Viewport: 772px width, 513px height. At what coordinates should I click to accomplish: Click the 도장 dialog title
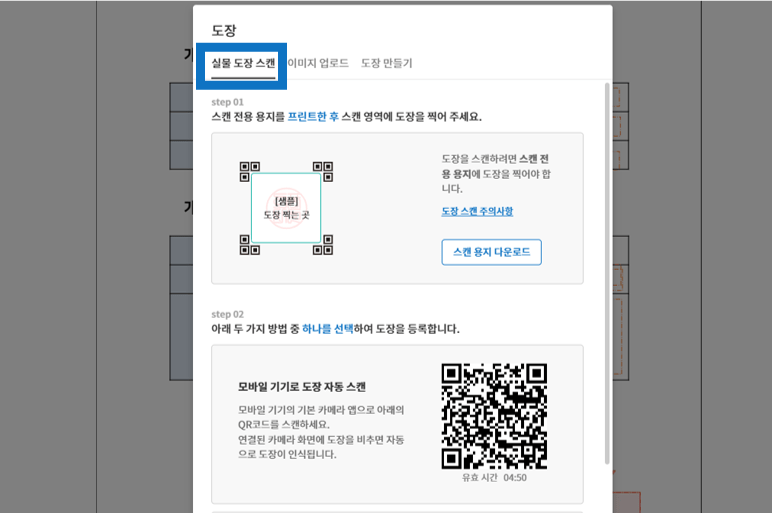click(224, 31)
